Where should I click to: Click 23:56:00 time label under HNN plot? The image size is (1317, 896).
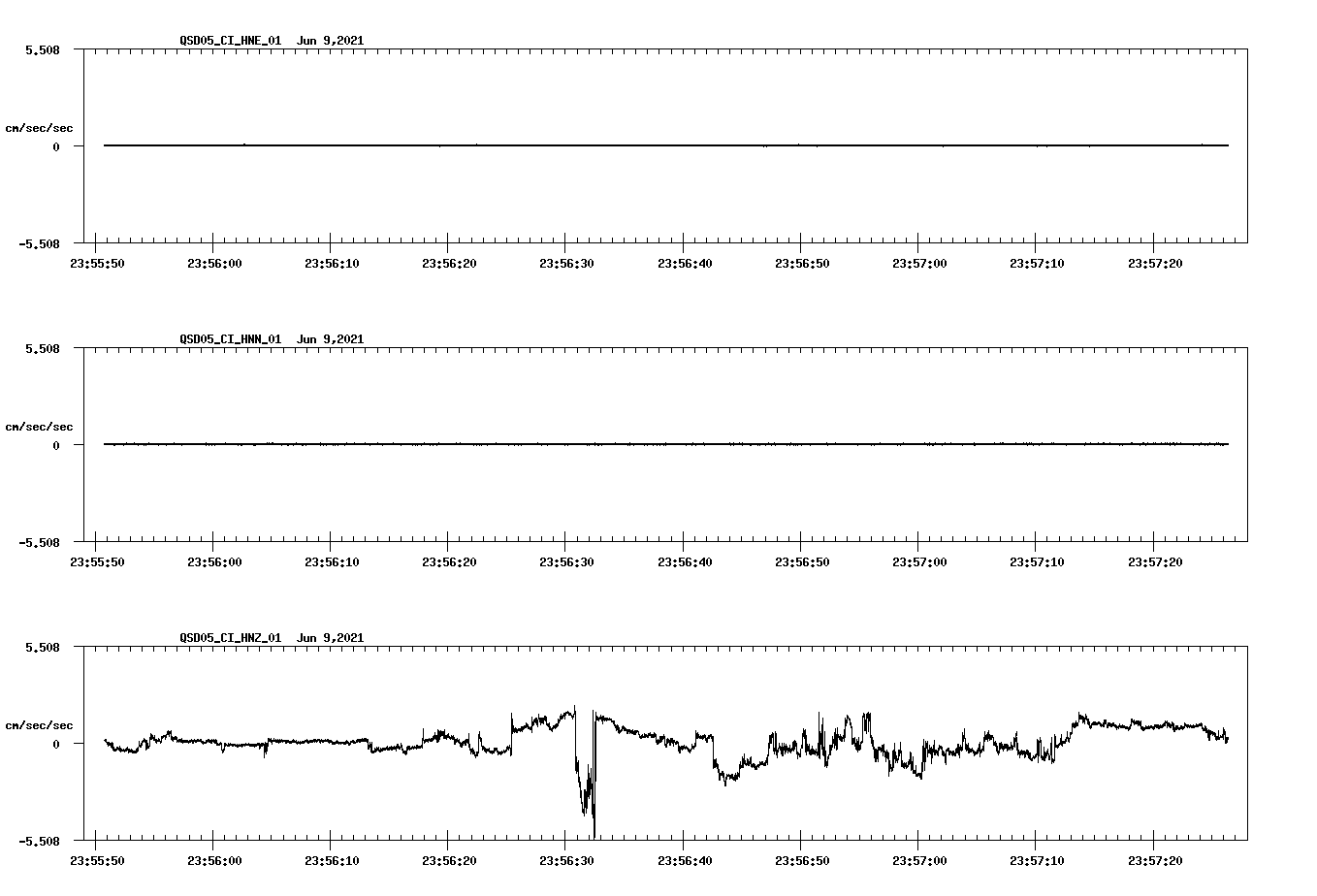(213, 561)
